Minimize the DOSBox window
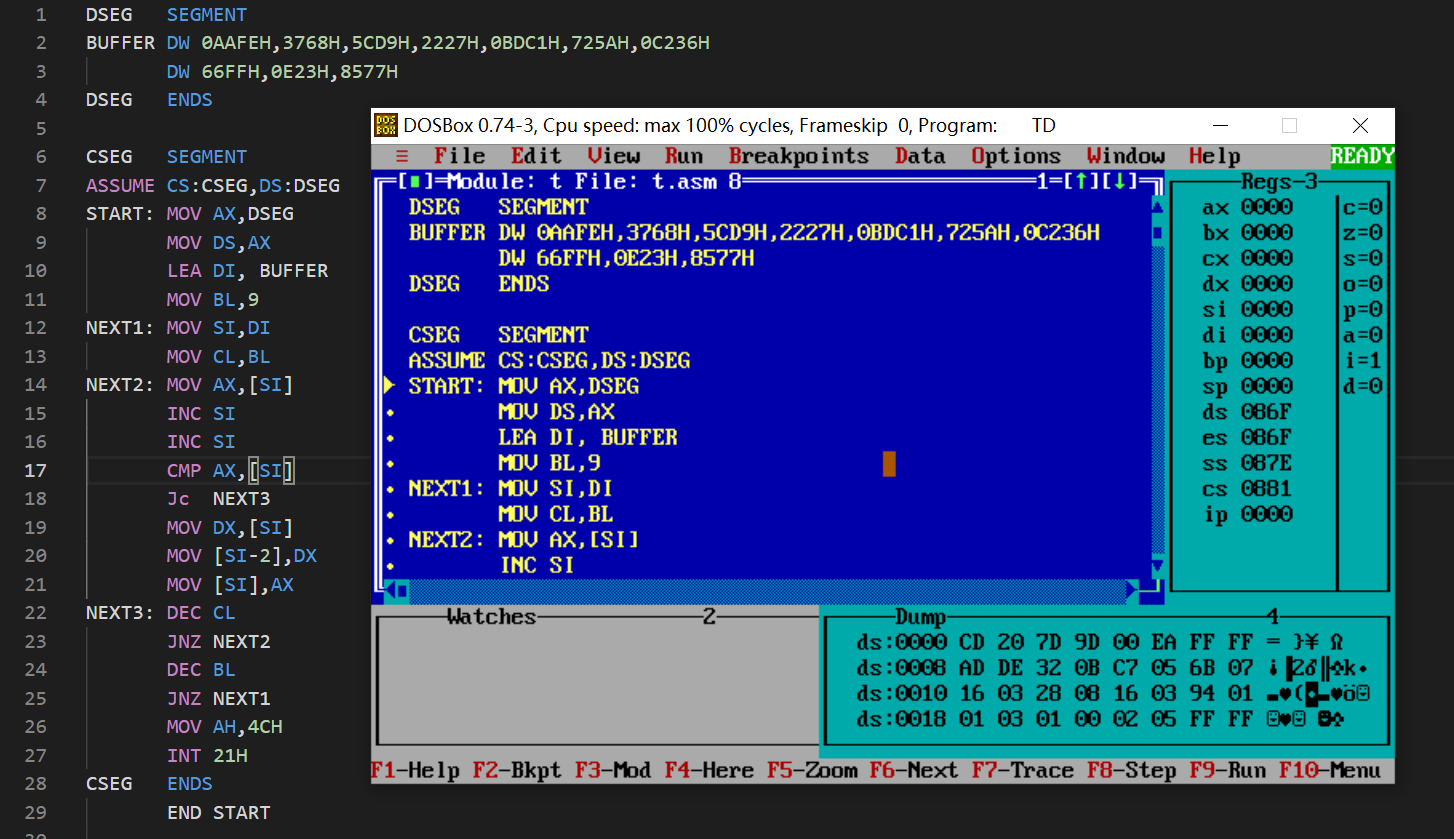The width and height of the screenshot is (1454, 839). pyautogui.click(x=1221, y=125)
